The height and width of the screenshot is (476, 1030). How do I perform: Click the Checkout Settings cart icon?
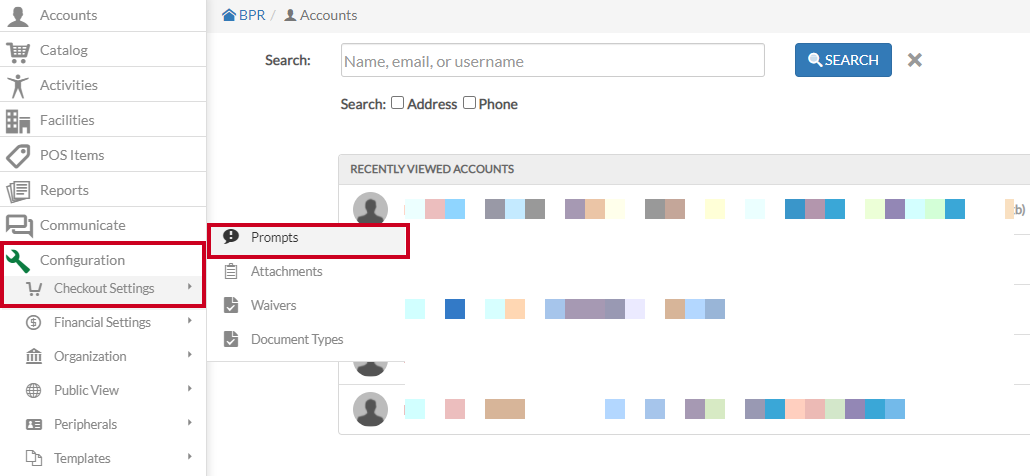coord(34,289)
